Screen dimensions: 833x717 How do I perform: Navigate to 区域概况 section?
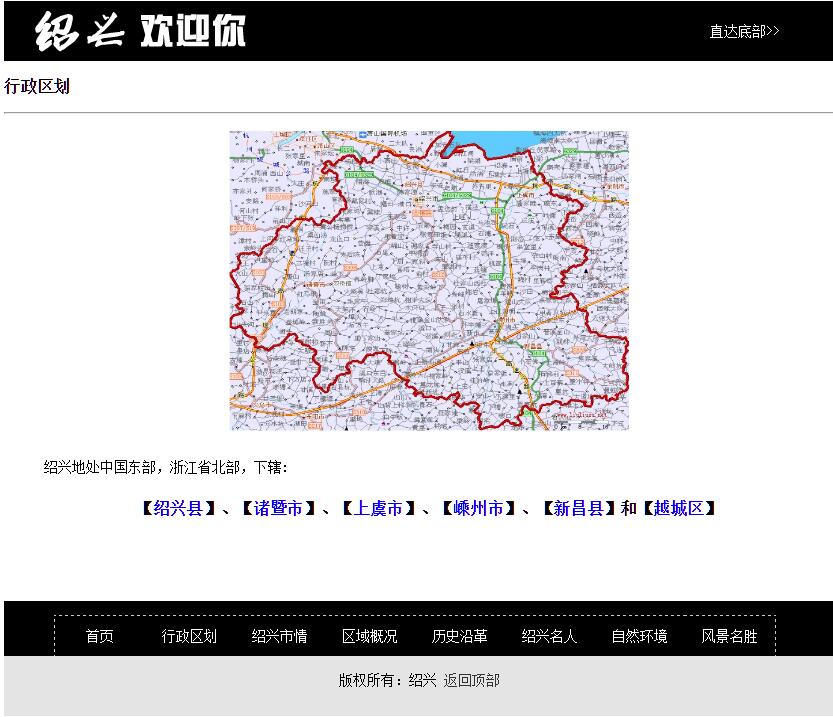(369, 636)
